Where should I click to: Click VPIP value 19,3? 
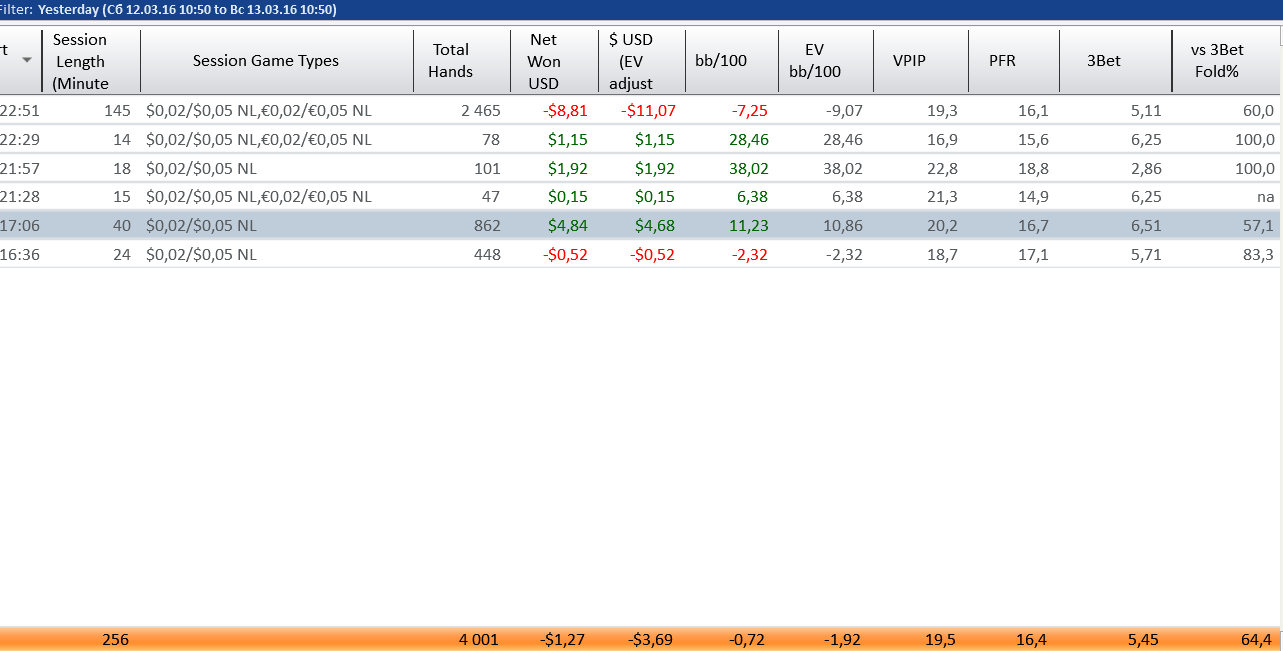942,111
